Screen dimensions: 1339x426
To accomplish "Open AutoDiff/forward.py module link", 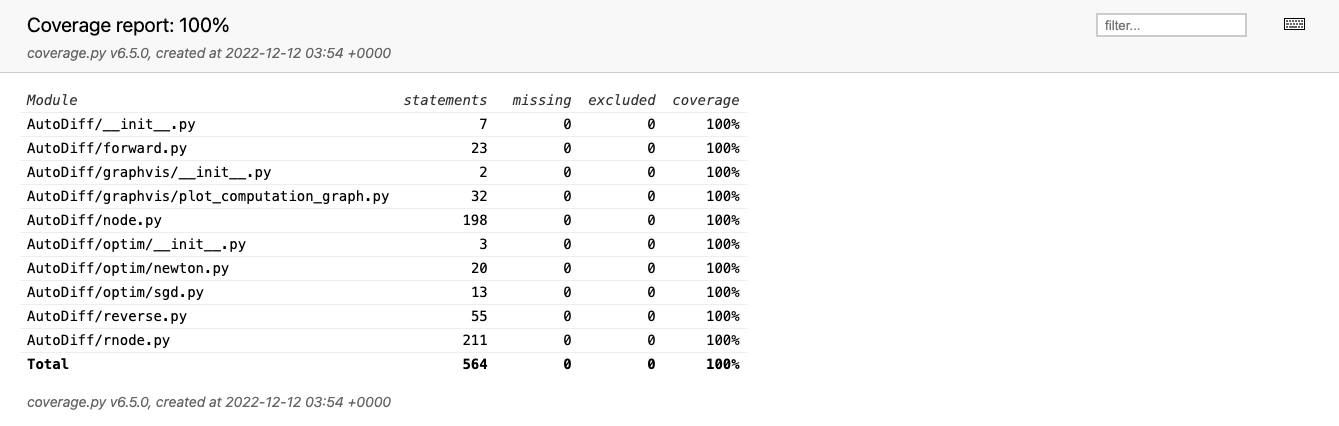I will 106,148.
